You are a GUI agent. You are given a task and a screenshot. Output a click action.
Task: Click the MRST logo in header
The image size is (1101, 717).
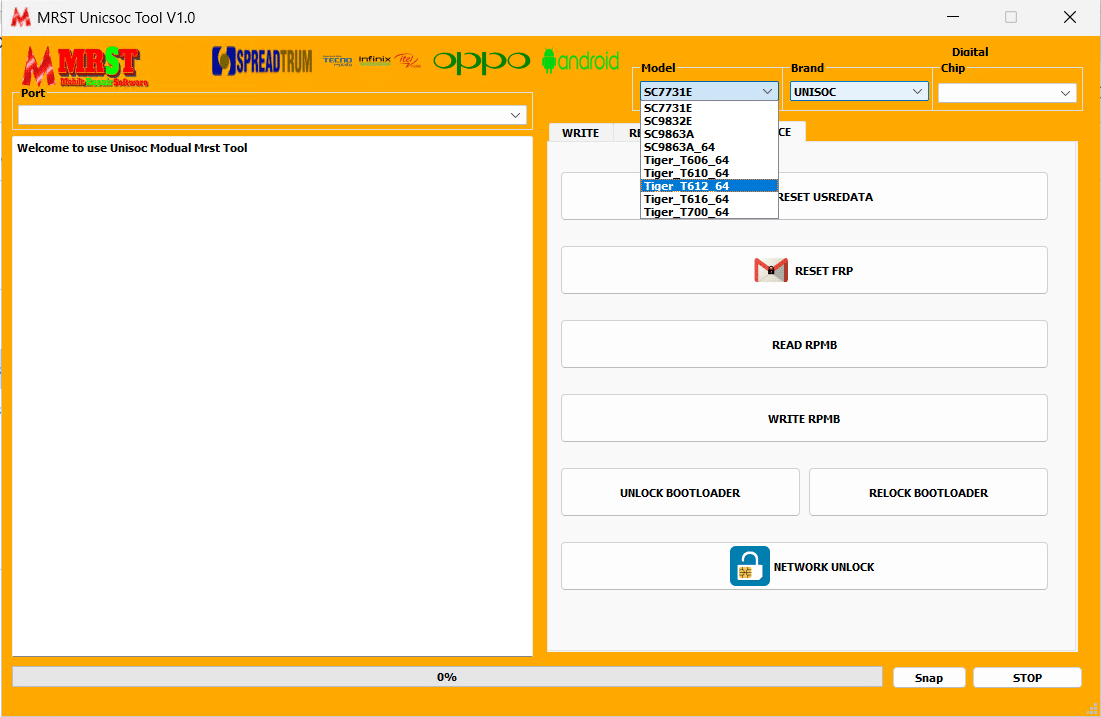coord(84,66)
